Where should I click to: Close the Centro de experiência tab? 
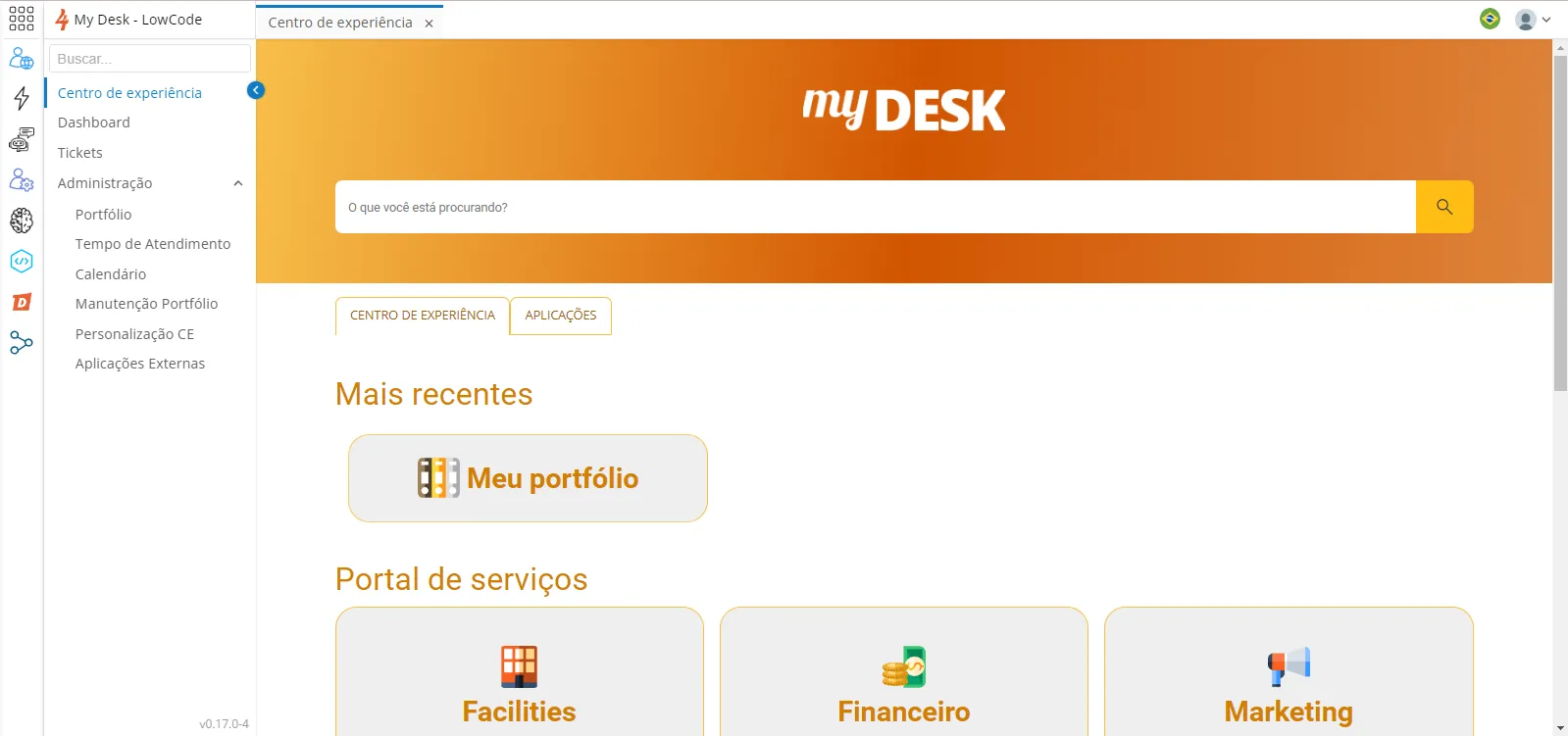[x=429, y=24]
